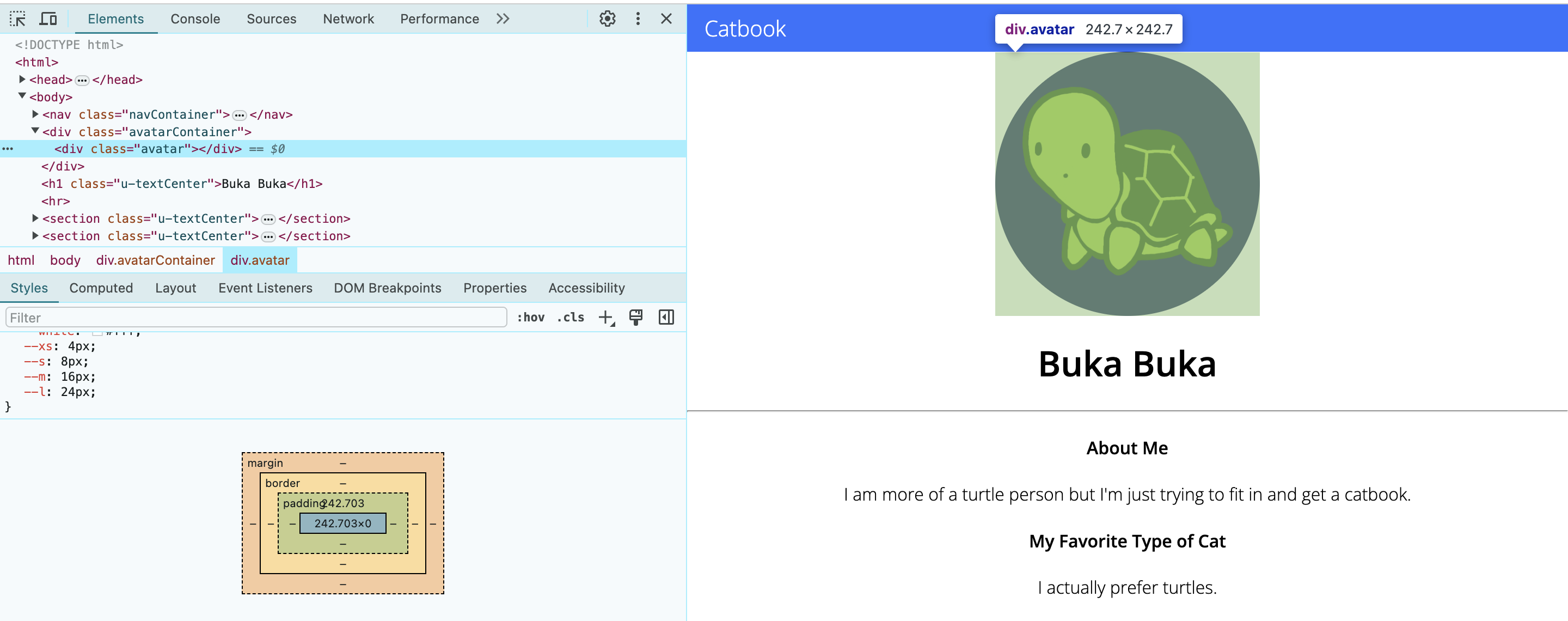Open the Computed tab in the styles pane
Image resolution: width=1568 pixels, height=621 pixels.
(x=101, y=288)
